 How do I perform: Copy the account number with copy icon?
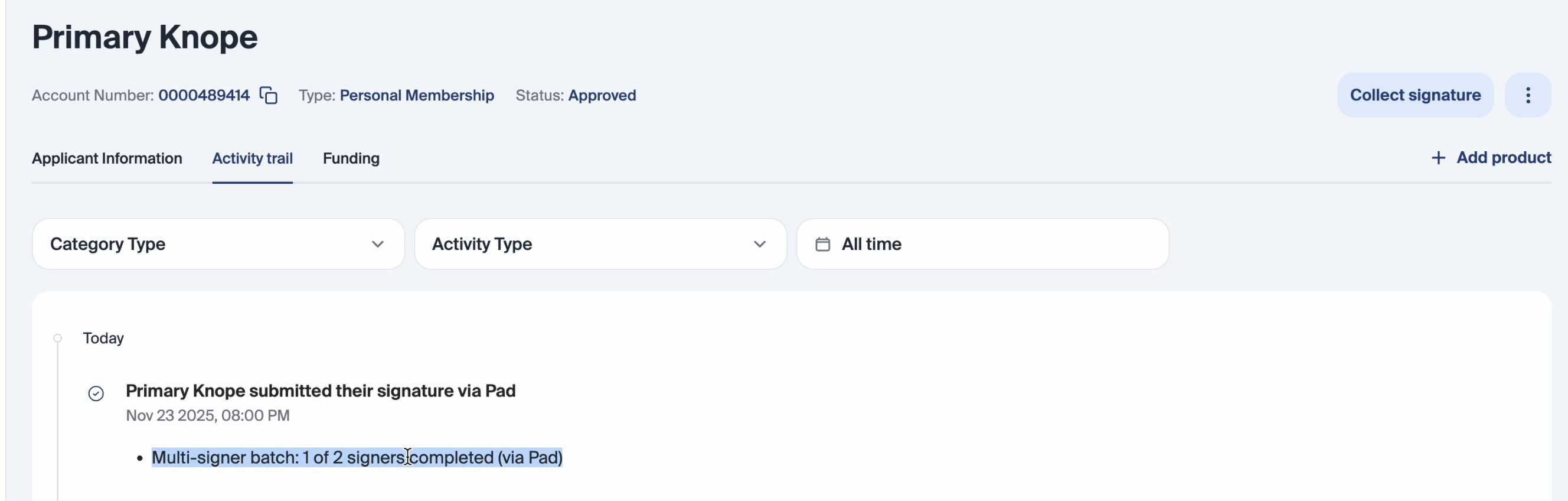[x=269, y=96]
